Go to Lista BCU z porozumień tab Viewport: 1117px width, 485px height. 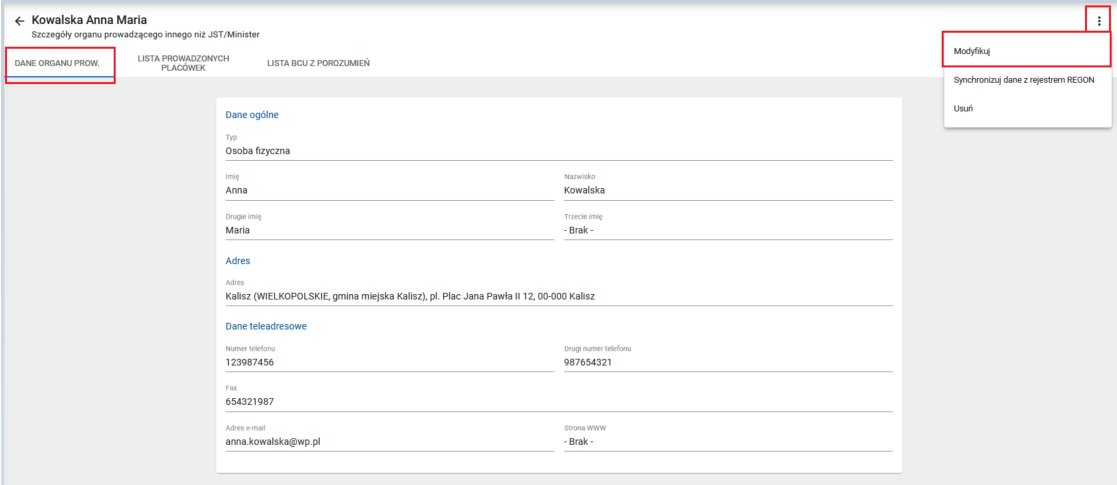(318, 63)
